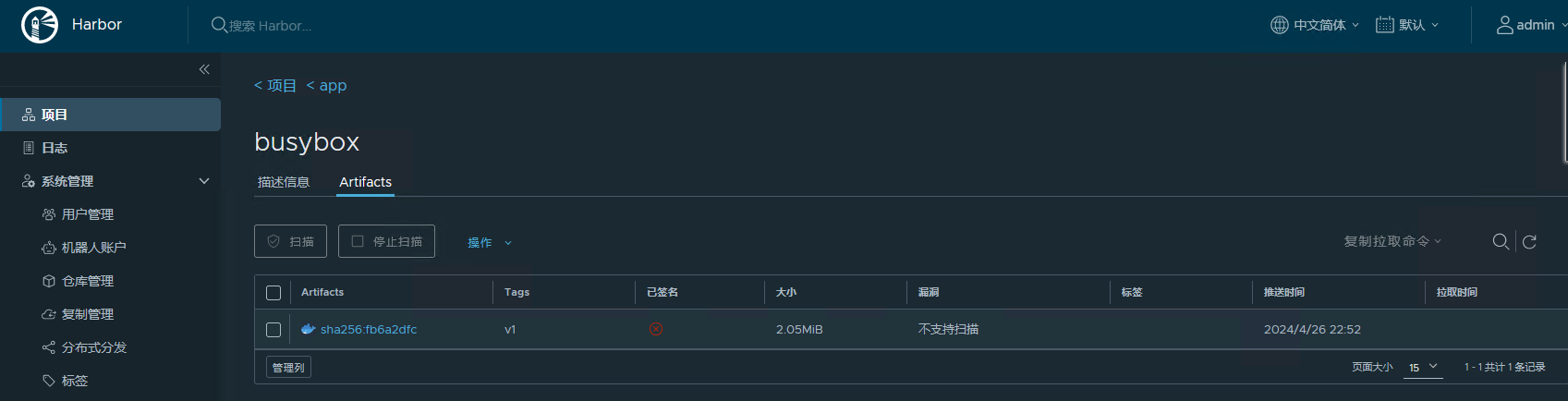Expand the 操作 actions dropdown
Viewport: 1568px width, 401px height.
pyautogui.click(x=490, y=242)
